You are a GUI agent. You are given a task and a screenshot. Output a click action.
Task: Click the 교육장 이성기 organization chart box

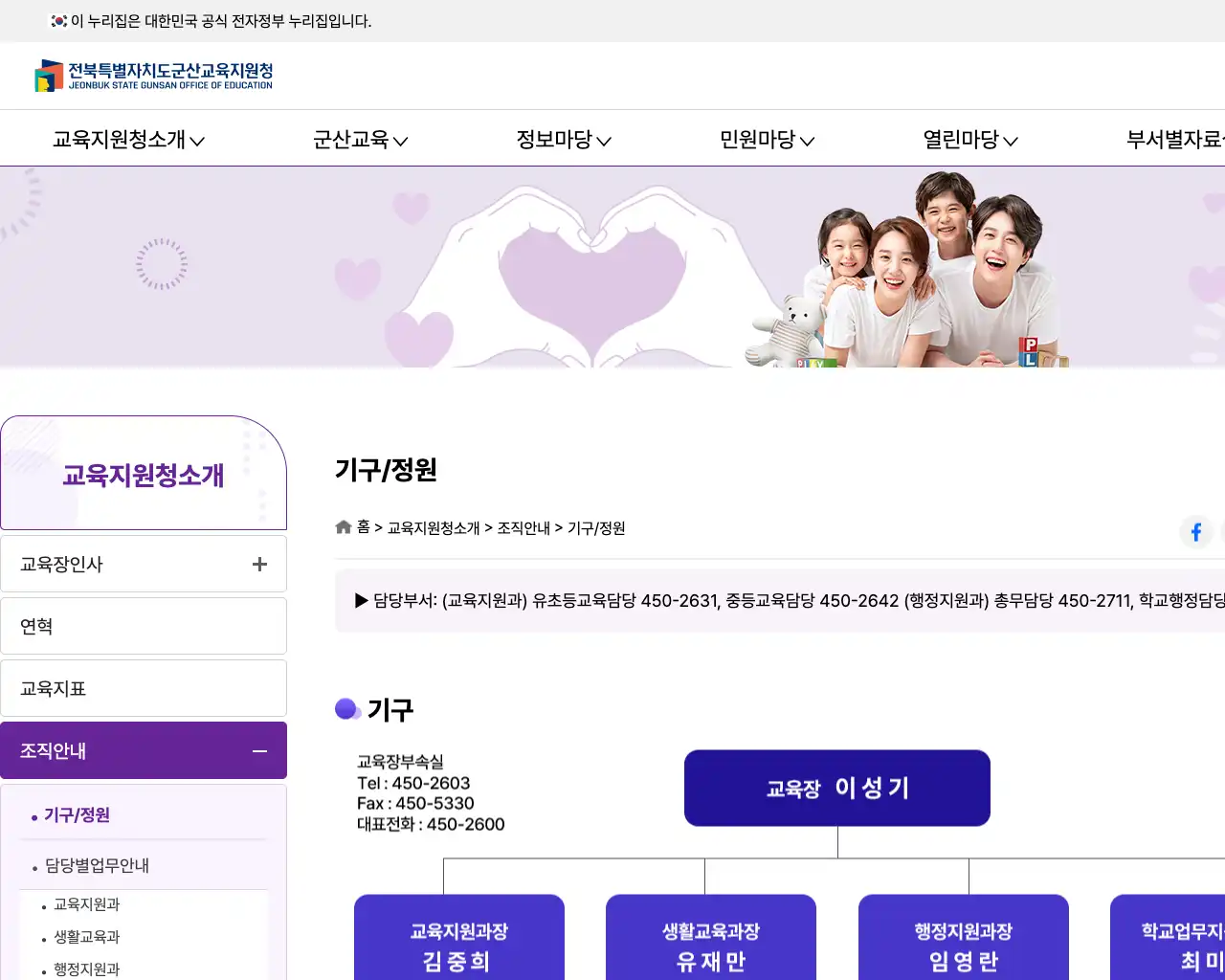[x=836, y=788]
